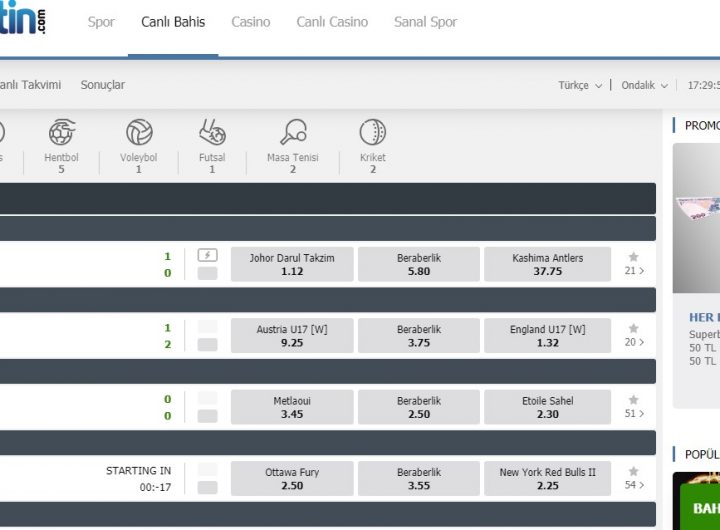Open the Canlı Takvimi page

point(30,85)
